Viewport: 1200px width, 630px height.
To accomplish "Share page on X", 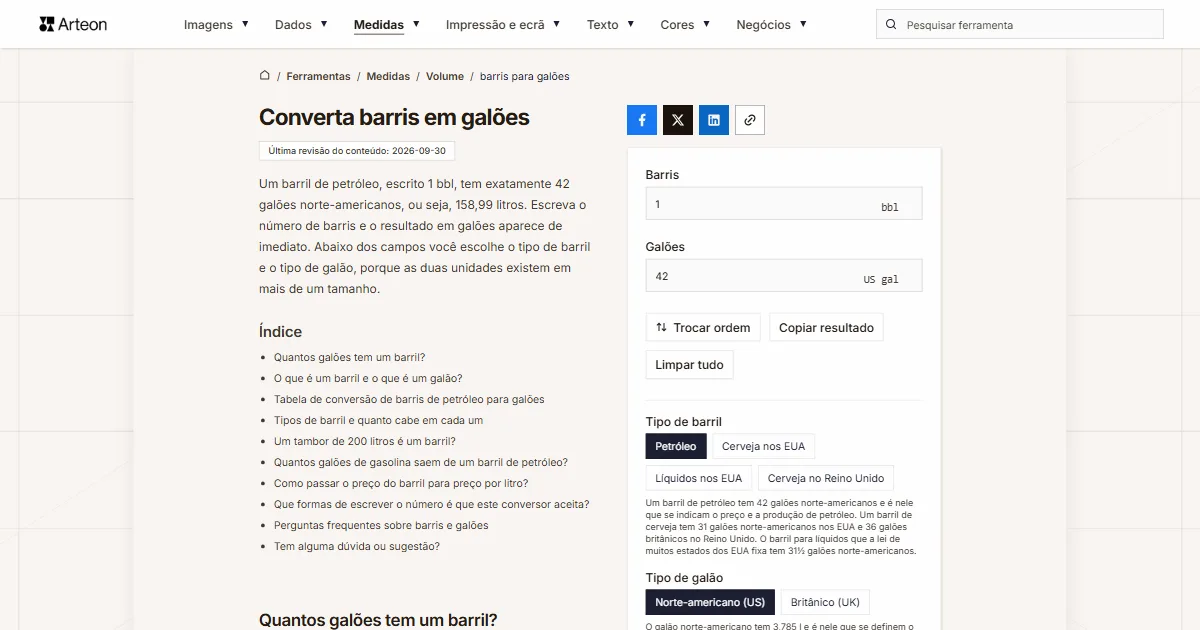I will point(678,120).
